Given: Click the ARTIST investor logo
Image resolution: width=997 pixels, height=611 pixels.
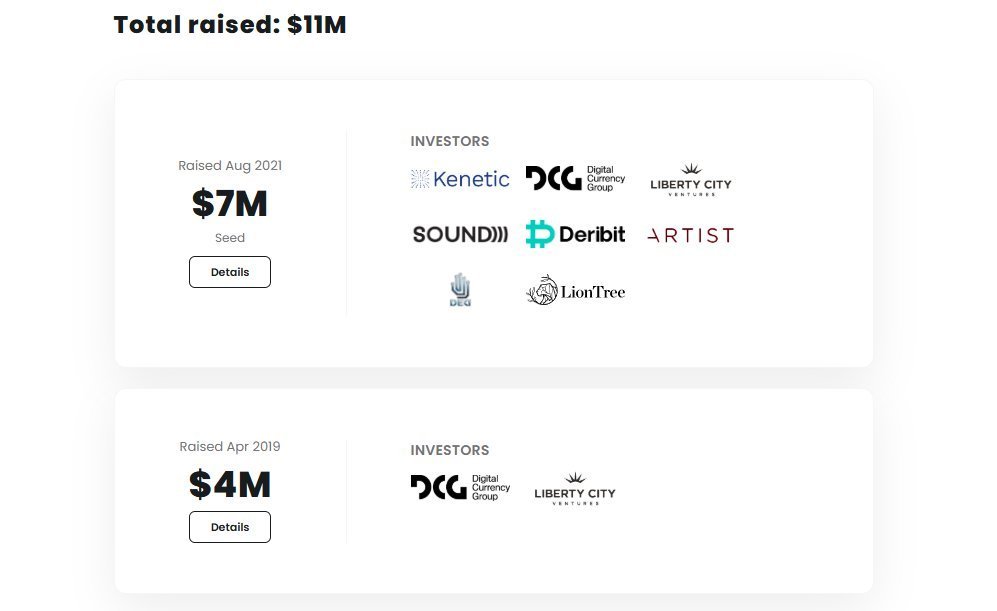Looking at the screenshot, I should [x=691, y=235].
